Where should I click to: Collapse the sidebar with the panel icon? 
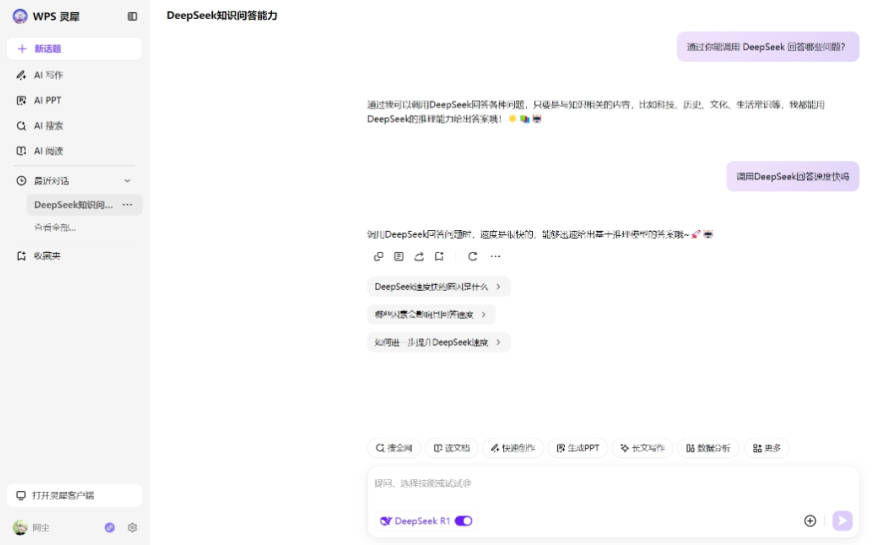click(x=132, y=17)
